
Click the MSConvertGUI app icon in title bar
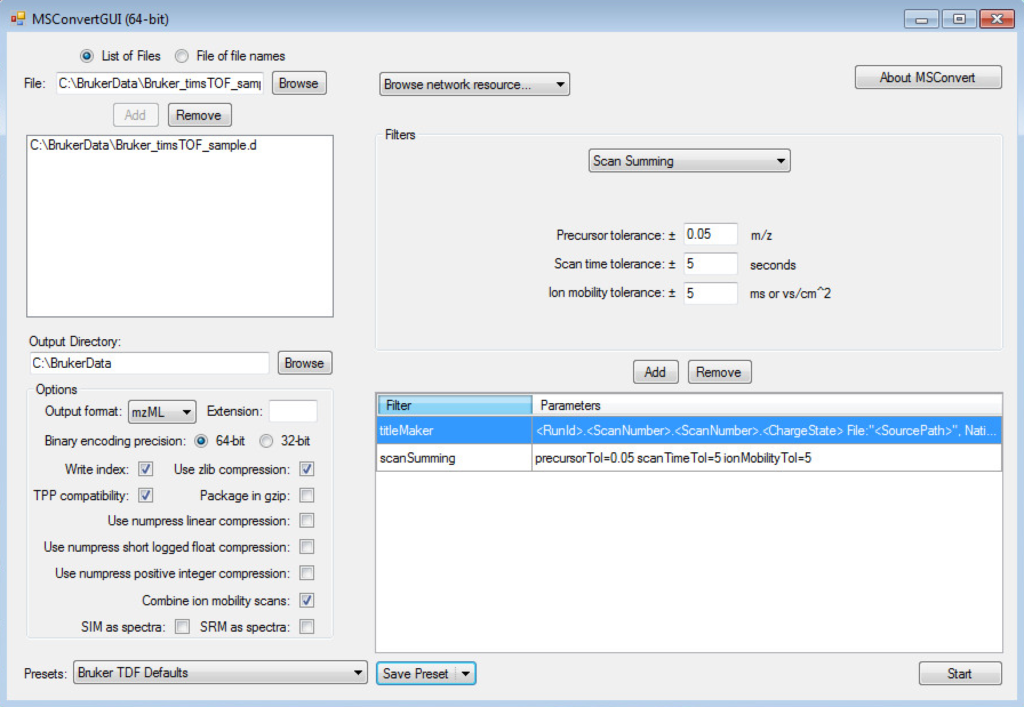(18, 18)
